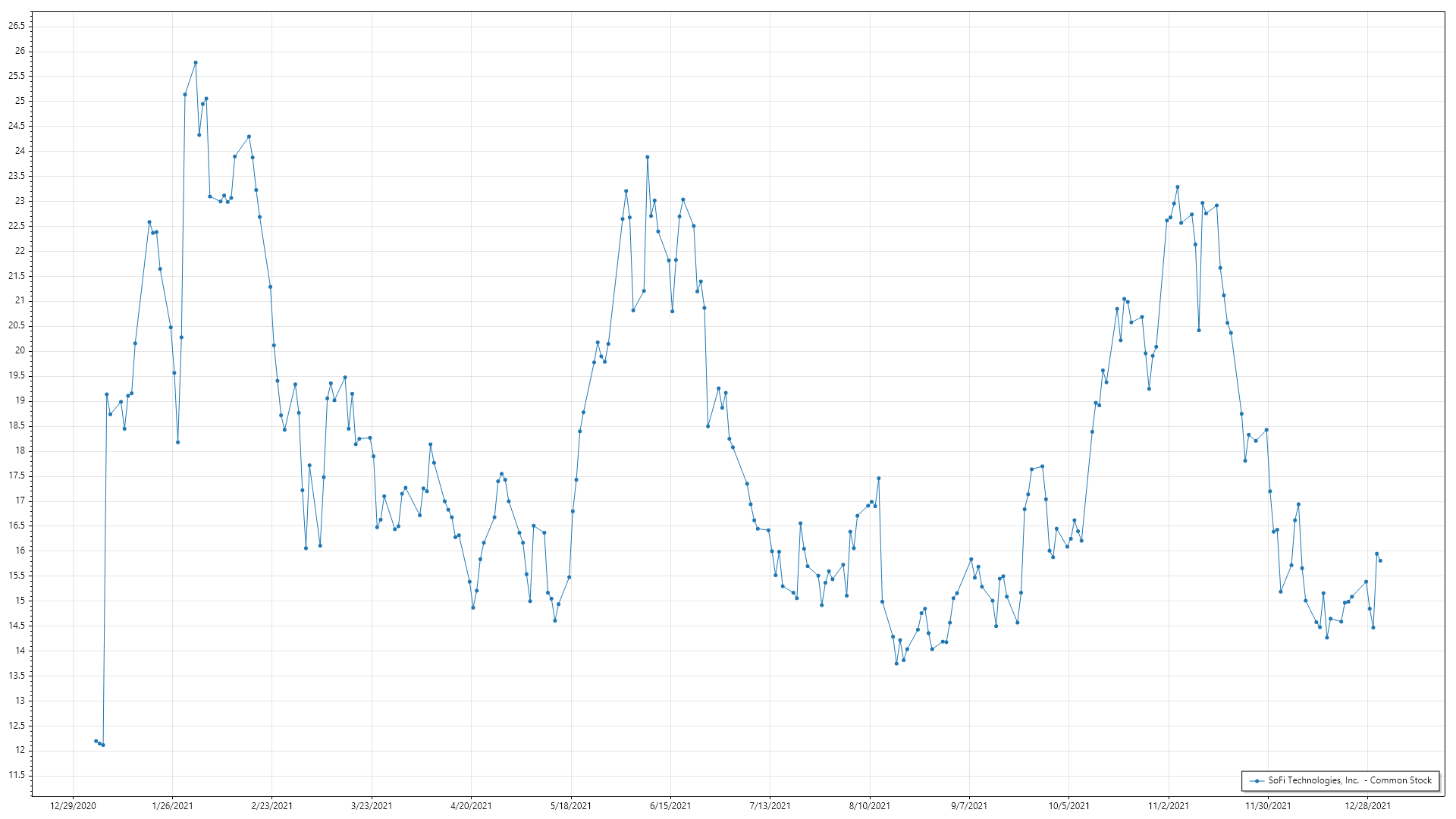1456x819 pixels.
Task: Click the 7/13/2021 x-axis label
Action: pyautogui.click(x=770, y=806)
